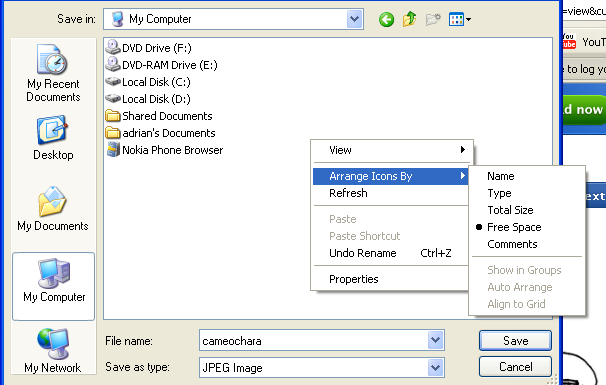Click the Cancel button
The height and width of the screenshot is (385, 606).
(515, 366)
